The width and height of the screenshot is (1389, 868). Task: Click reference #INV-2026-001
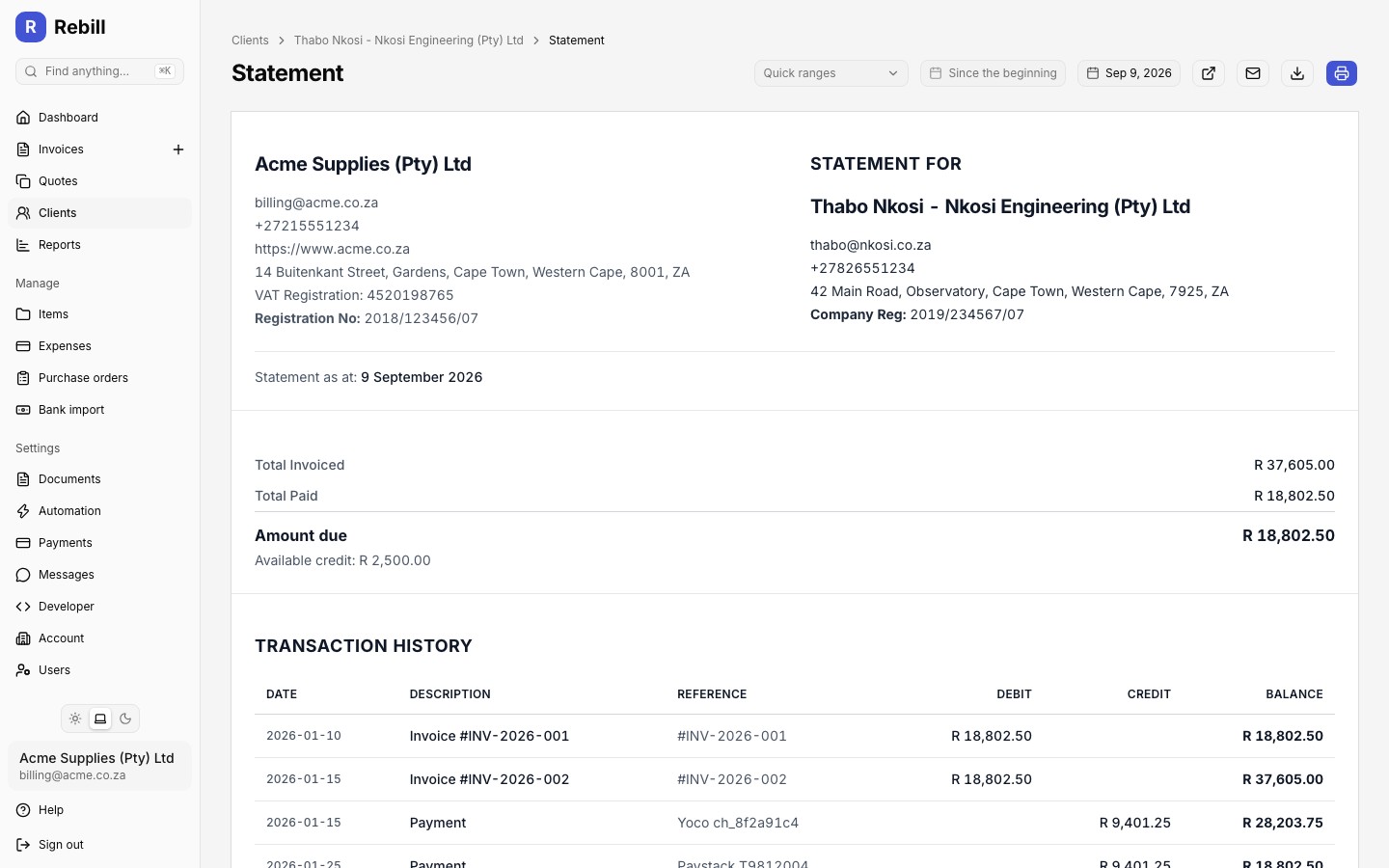(732, 736)
